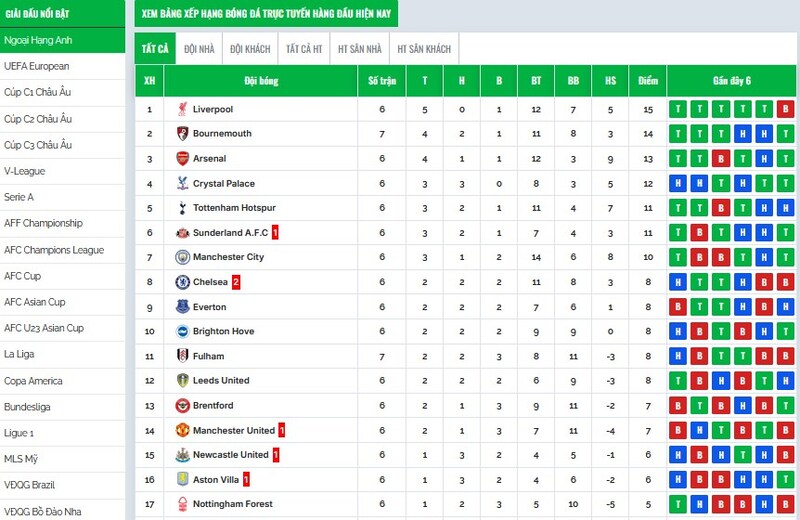Screen dimensions: 800x520
Task: Click the Aston Villa crest icon
Action: [182, 480]
